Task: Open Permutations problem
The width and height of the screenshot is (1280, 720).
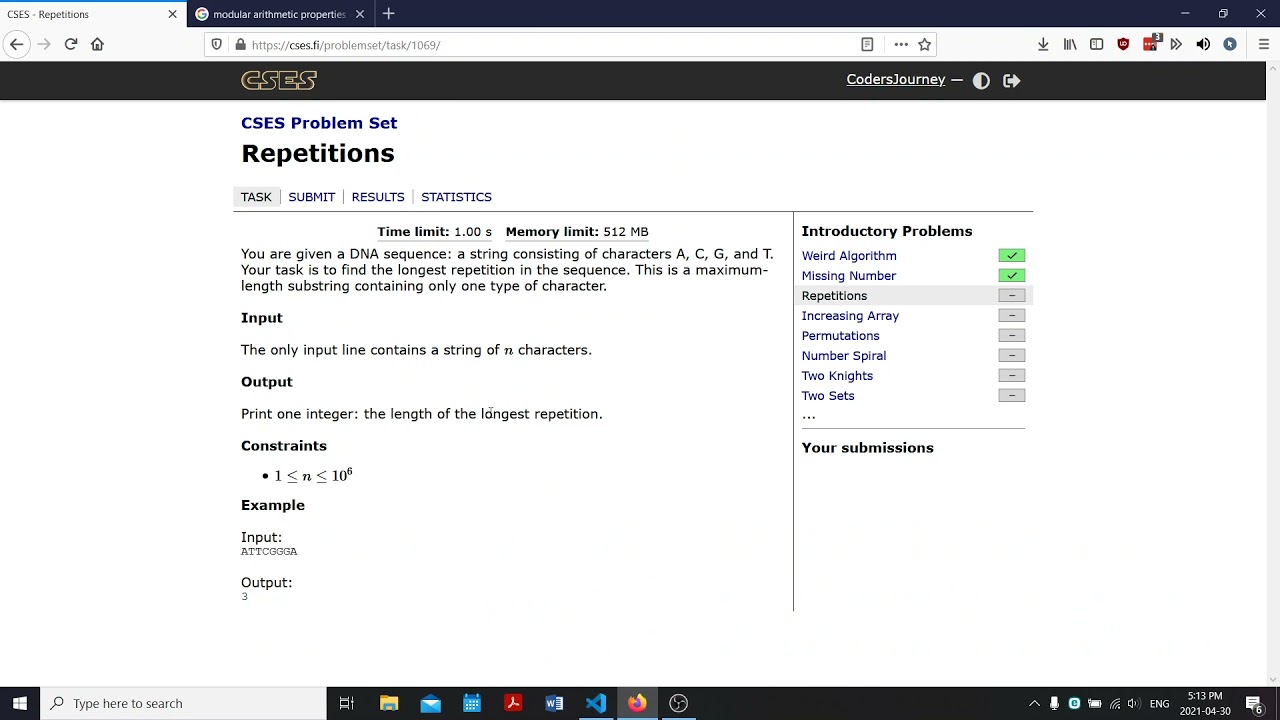Action: coord(840,336)
